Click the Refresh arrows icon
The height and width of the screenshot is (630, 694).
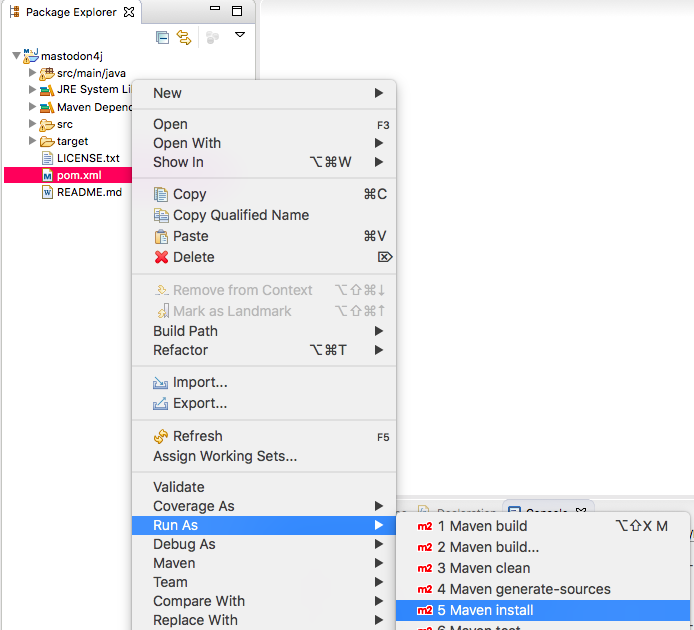coord(161,437)
